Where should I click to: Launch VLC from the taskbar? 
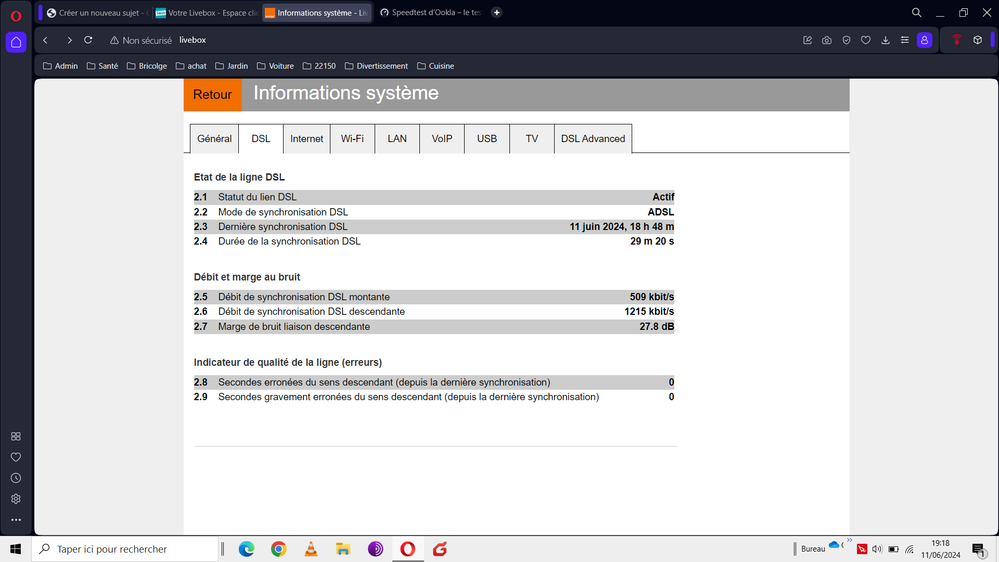click(311, 549)
